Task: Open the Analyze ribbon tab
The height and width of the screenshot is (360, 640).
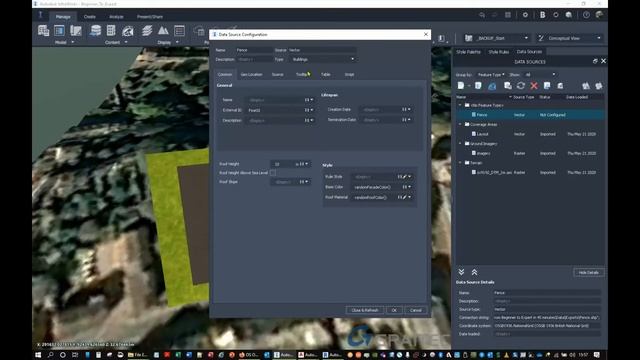Action: click(116, 17)
